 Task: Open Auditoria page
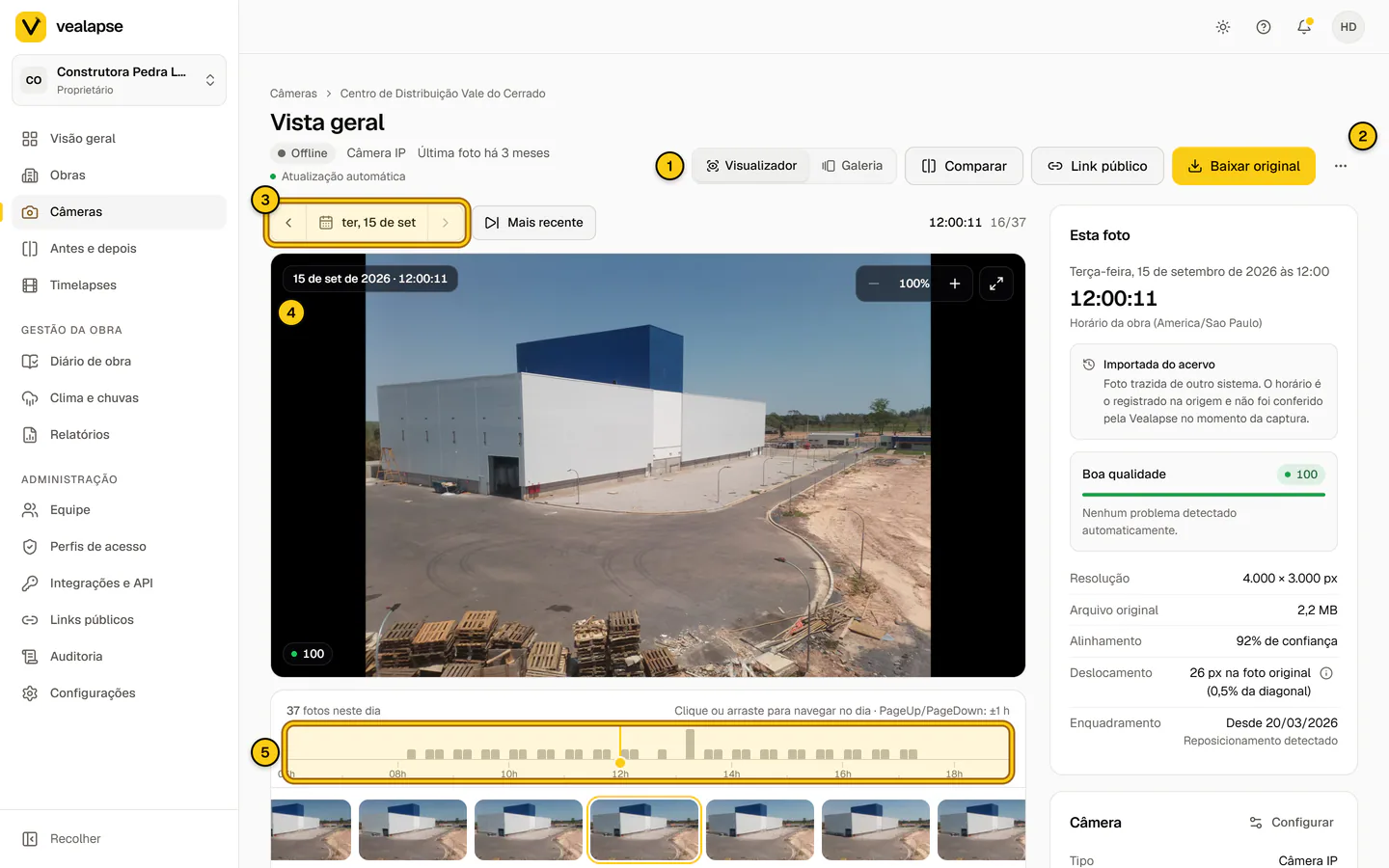(x=119, y=657)
